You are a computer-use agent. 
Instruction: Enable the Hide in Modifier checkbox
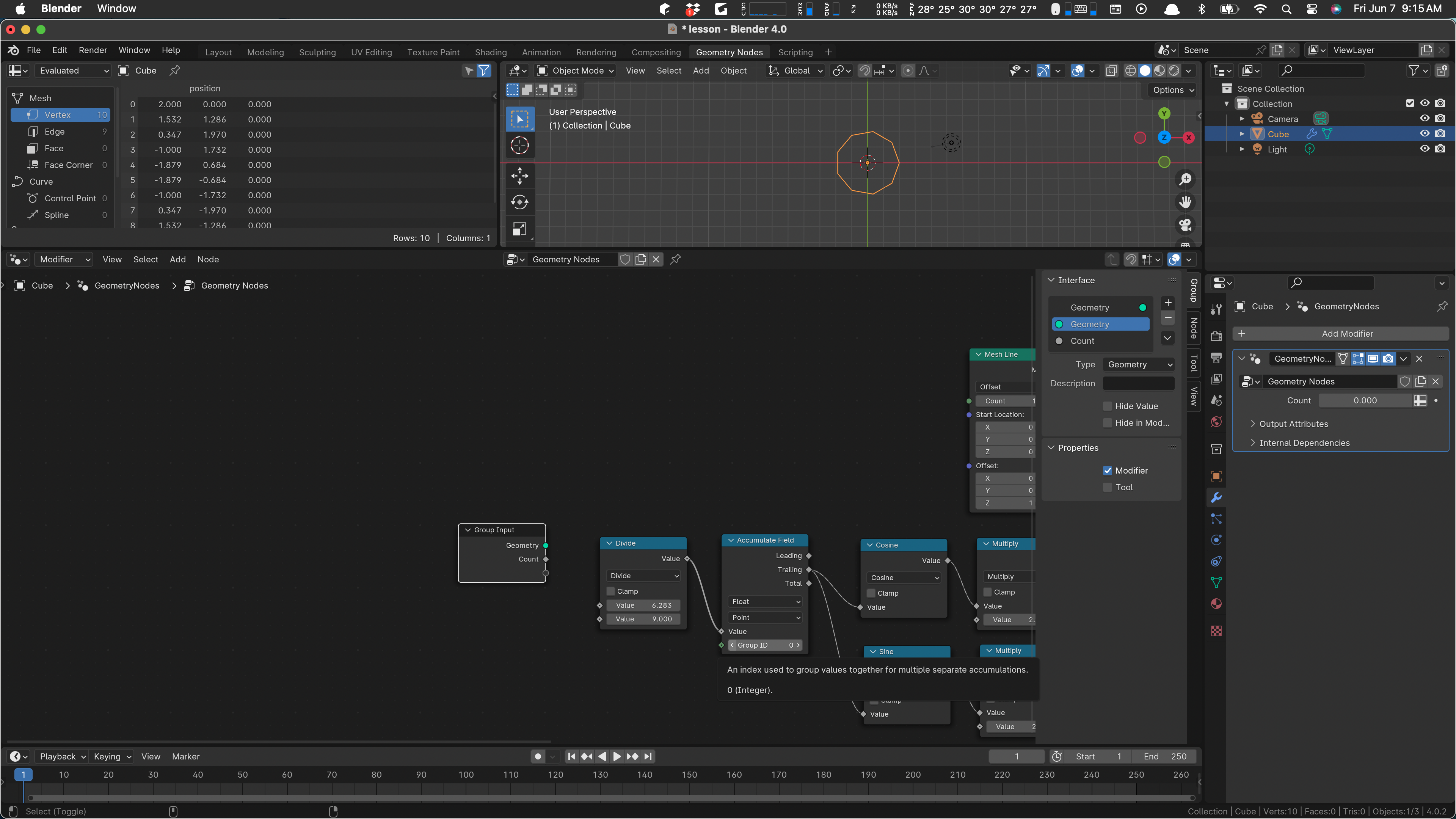coord(1107,423)
